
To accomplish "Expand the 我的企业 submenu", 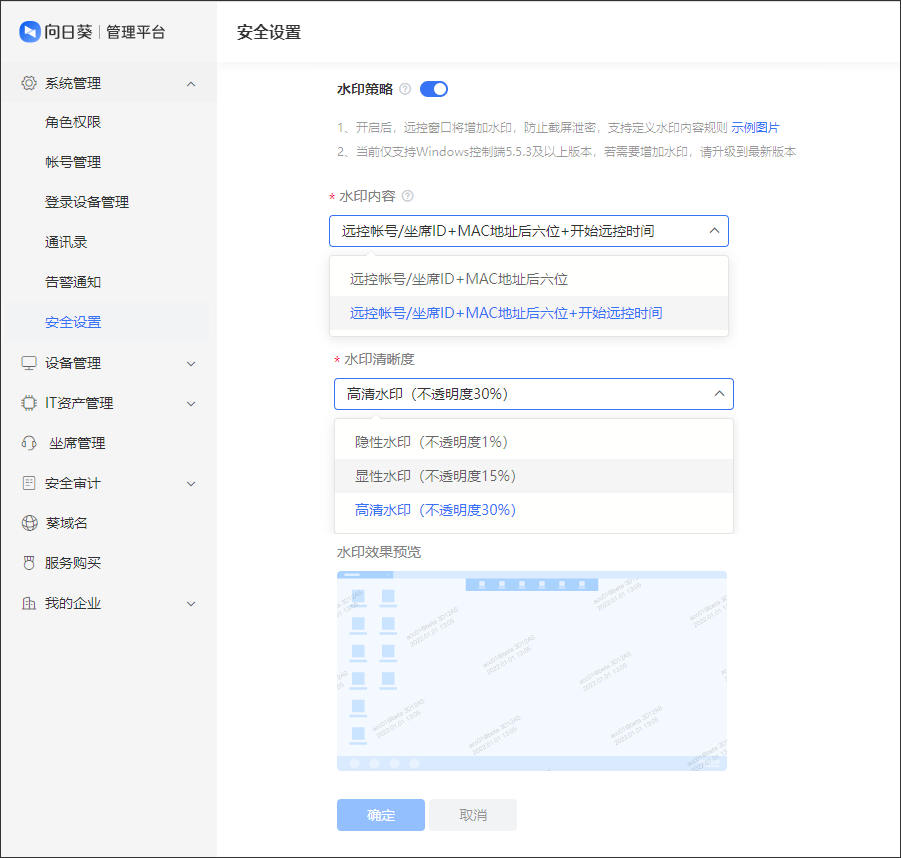I will (191, 604).
